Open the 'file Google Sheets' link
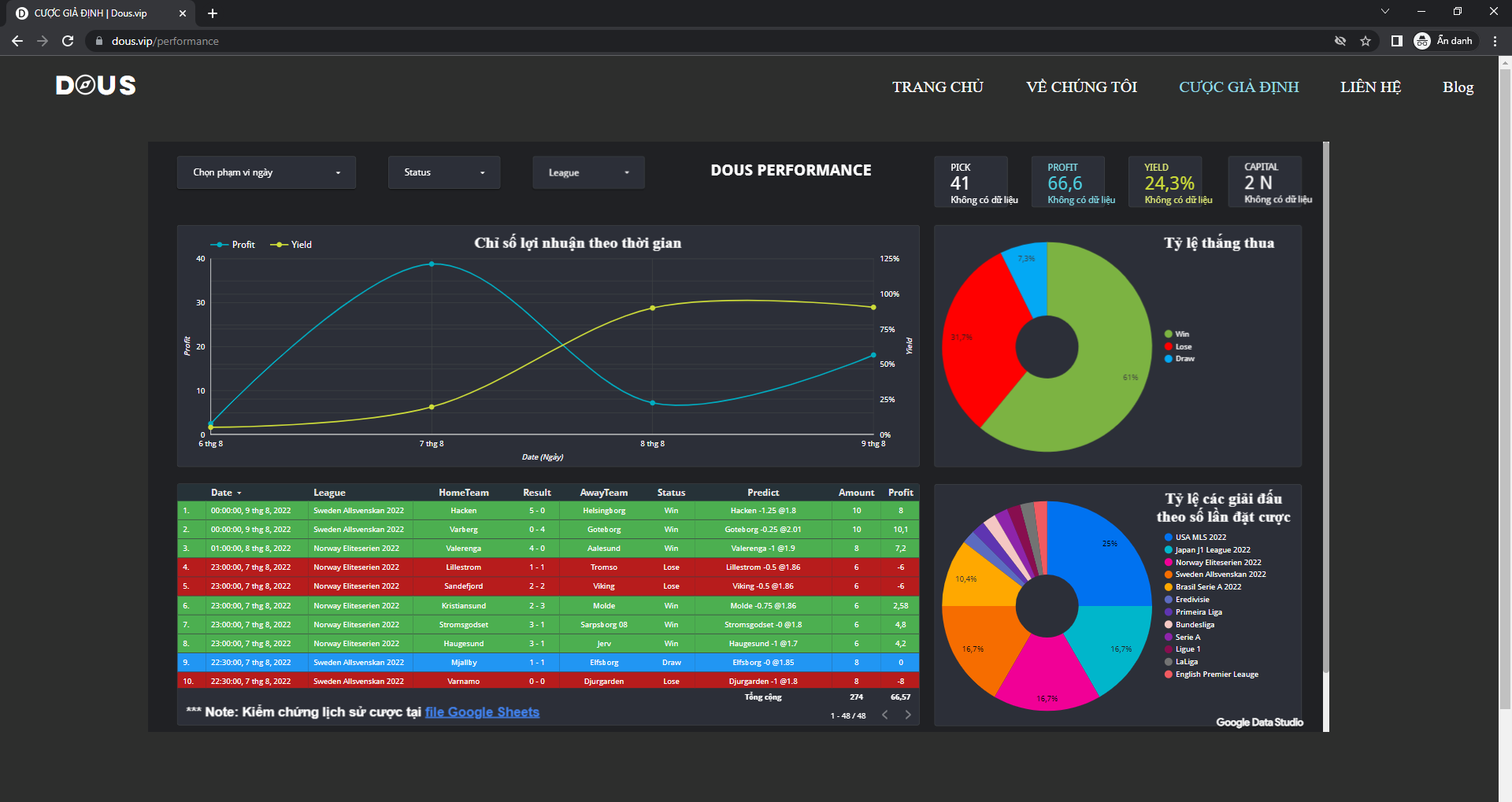 [x=482, y=712]
